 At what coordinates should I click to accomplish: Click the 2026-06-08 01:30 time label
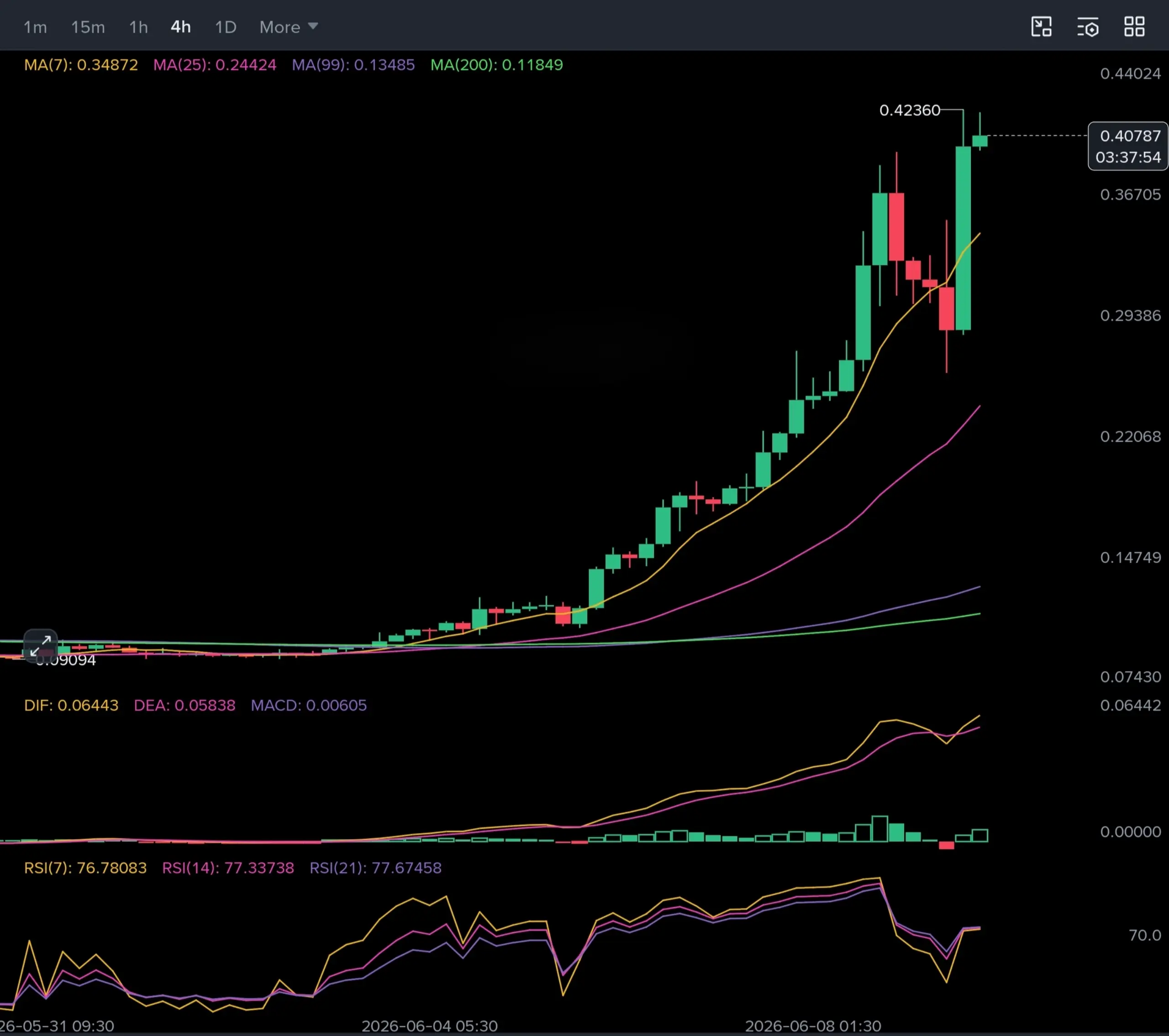[x=813, y=1025]
